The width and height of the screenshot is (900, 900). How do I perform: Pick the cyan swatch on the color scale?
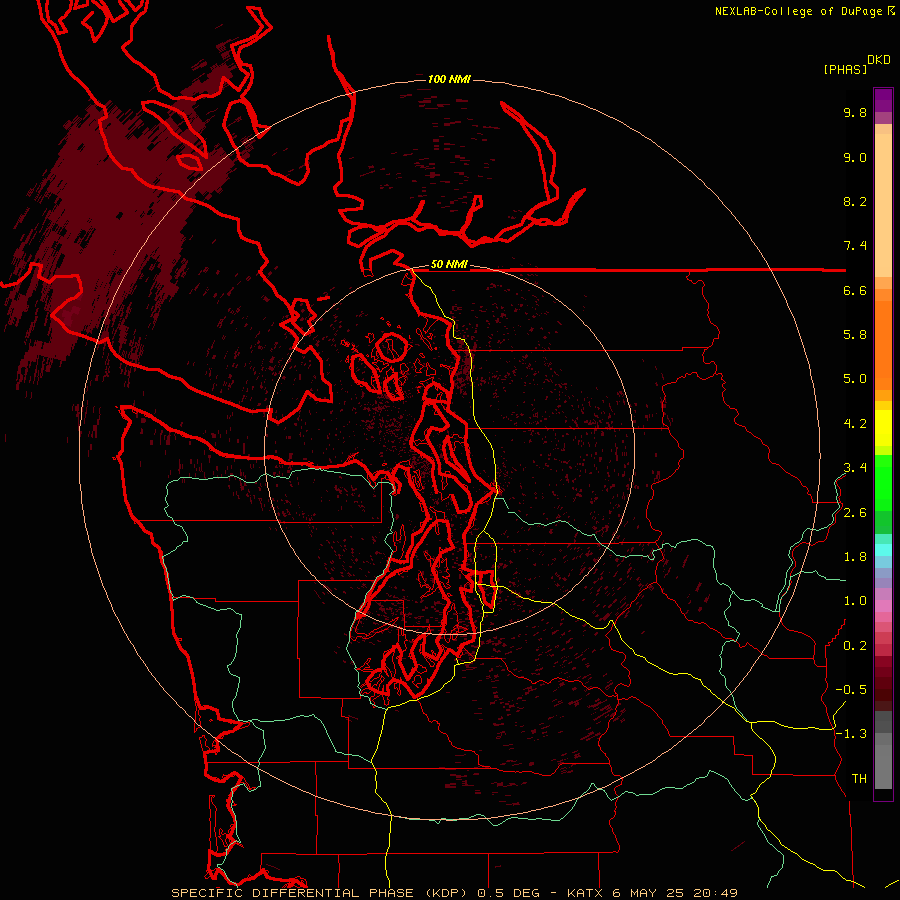(883, 549)
